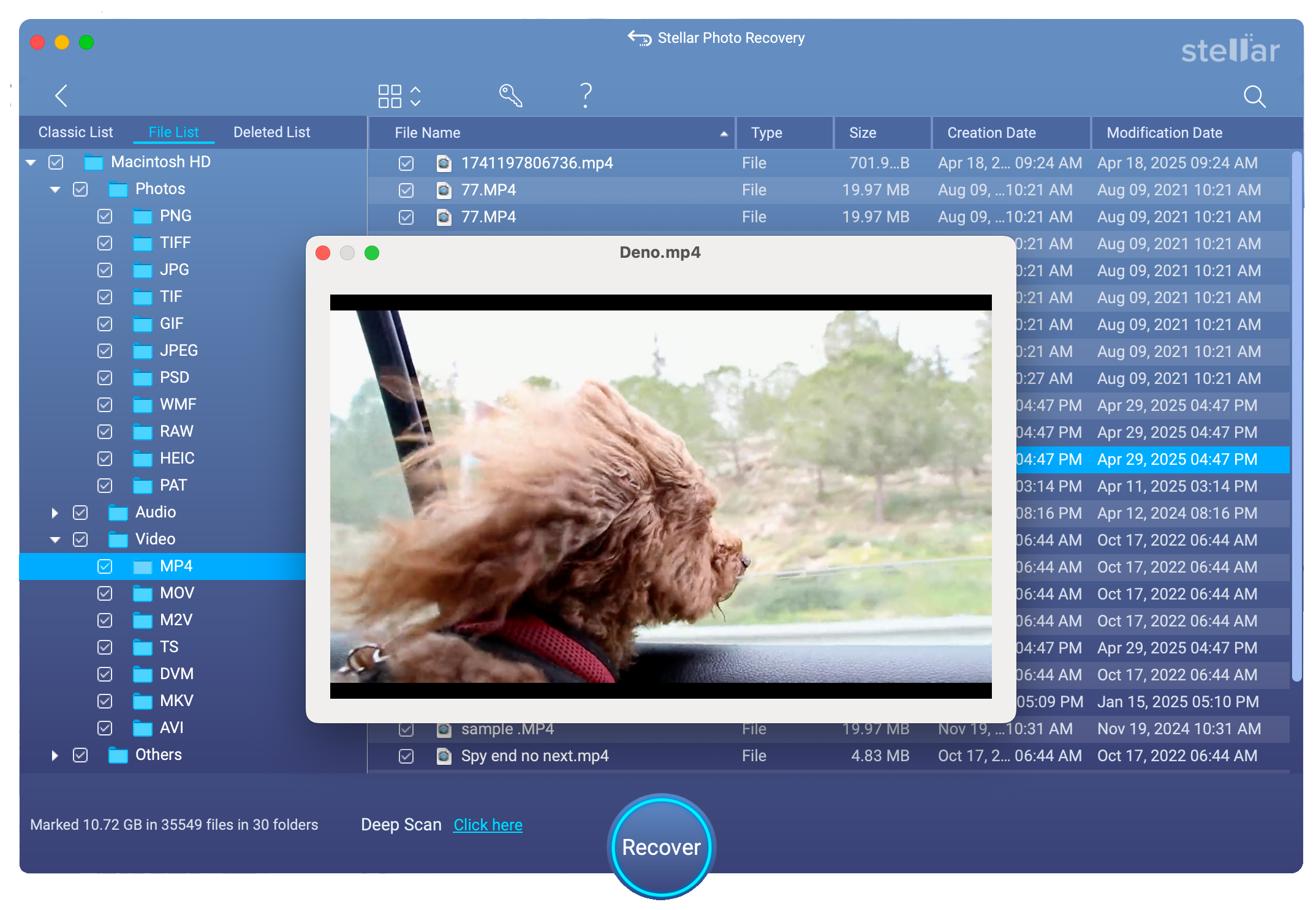Collapse the Photos folder tree

coord(55,190)
